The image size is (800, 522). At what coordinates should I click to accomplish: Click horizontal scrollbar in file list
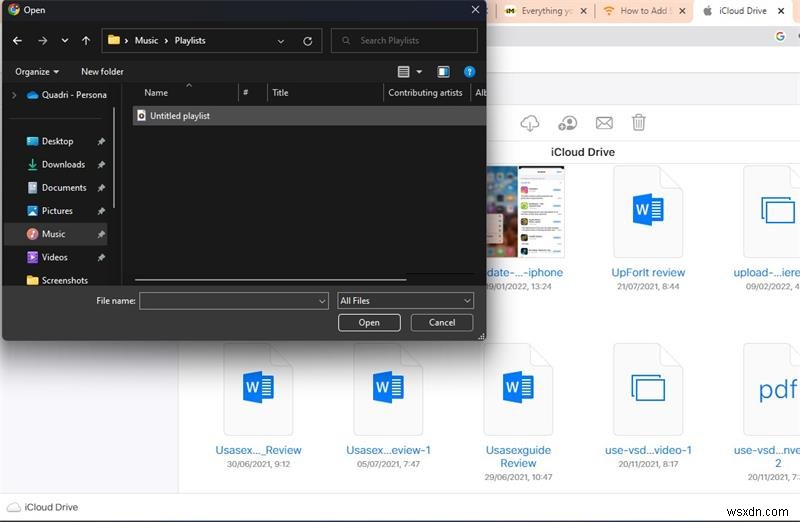pyautogui.click(x=270, y=280)
